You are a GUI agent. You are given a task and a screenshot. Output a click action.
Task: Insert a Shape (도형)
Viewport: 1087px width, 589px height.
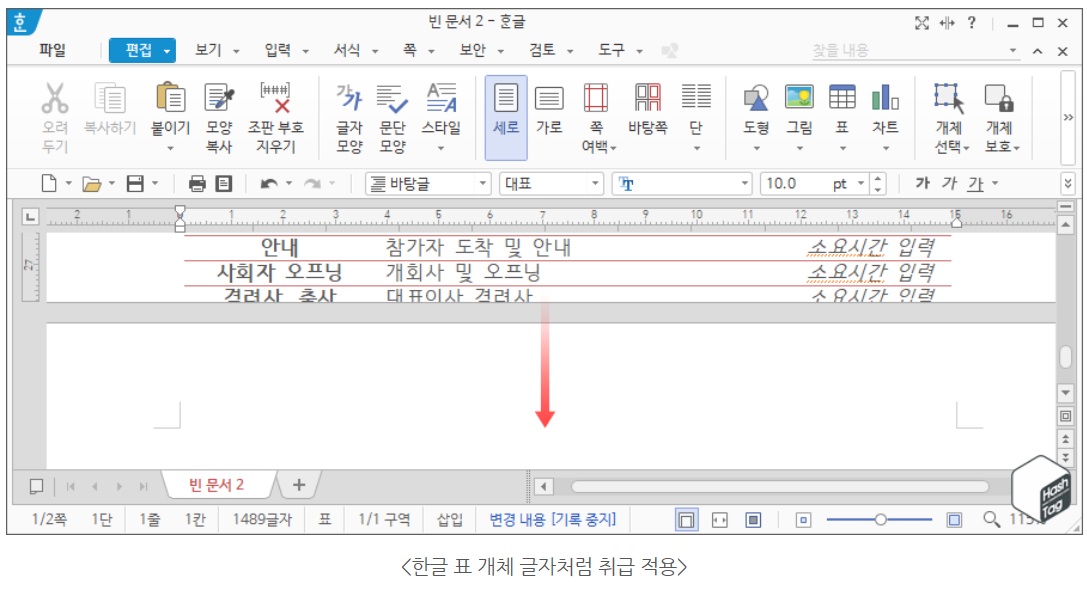(x=756, y=98)
